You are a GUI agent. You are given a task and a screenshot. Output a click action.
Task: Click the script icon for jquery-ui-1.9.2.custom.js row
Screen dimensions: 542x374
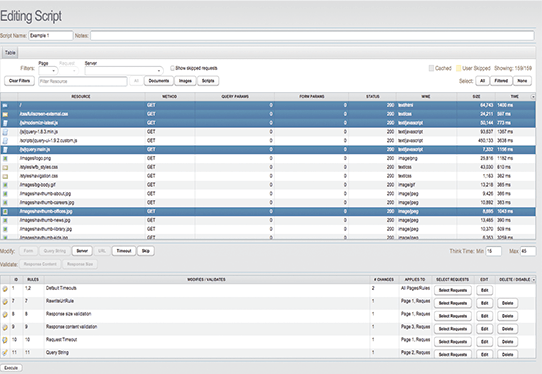5,141
